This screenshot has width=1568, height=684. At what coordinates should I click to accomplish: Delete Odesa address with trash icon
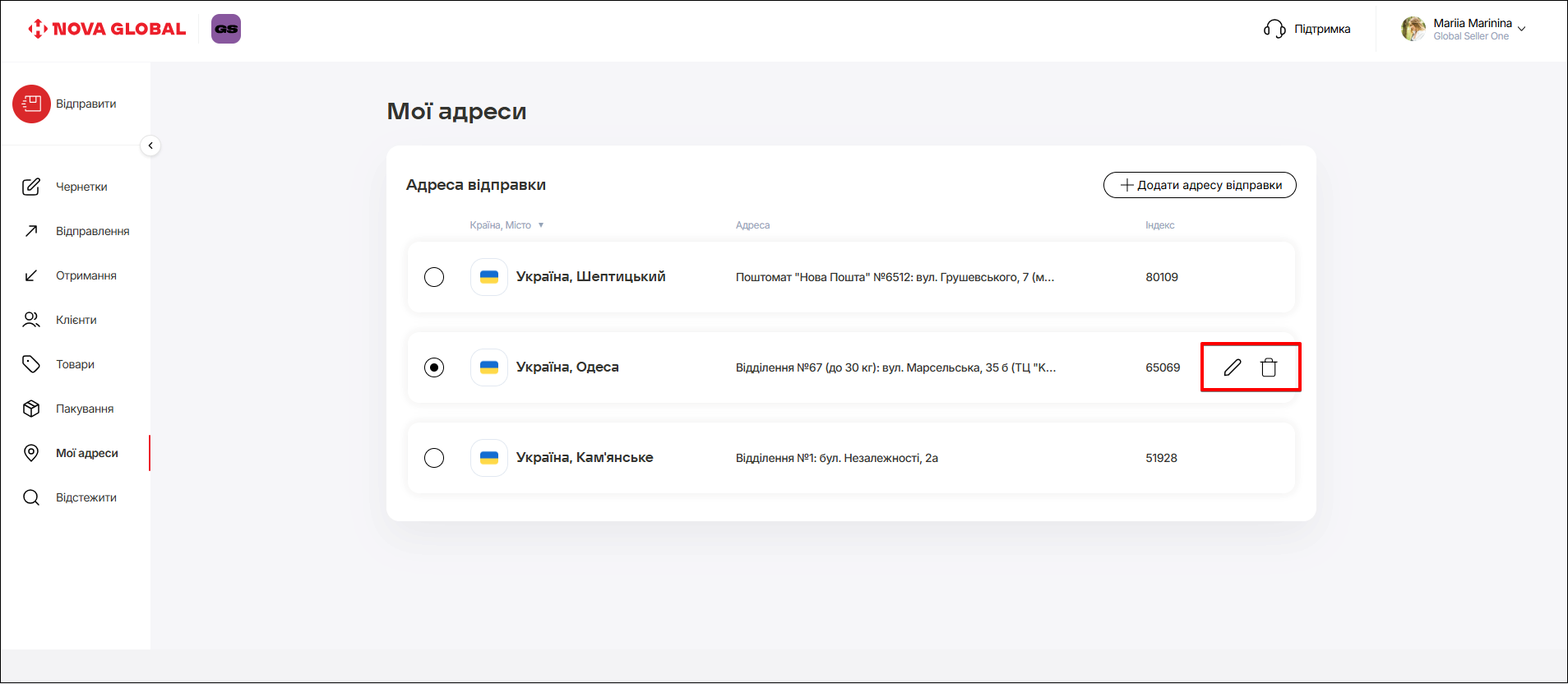[1269, 367]
